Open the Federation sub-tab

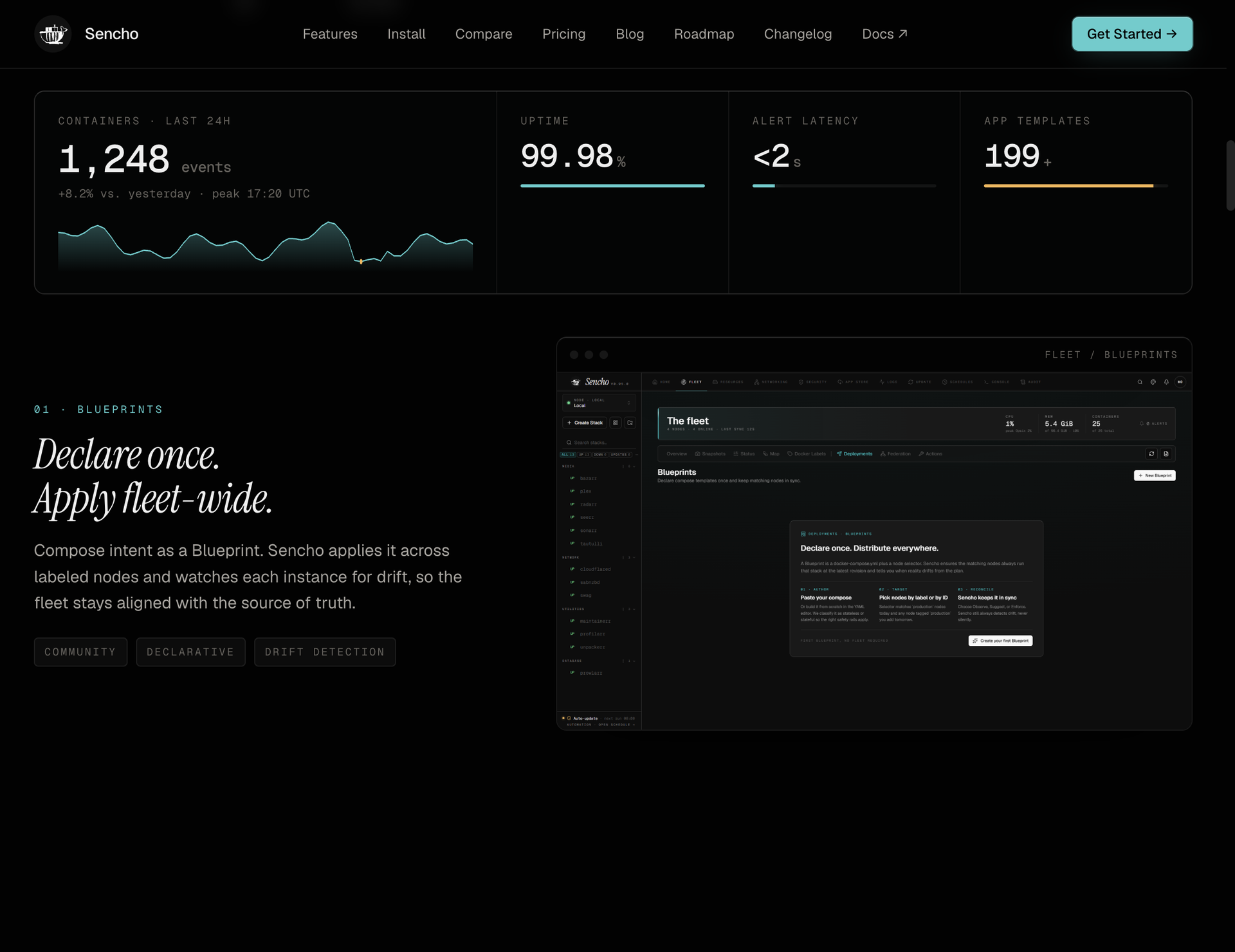895,454
